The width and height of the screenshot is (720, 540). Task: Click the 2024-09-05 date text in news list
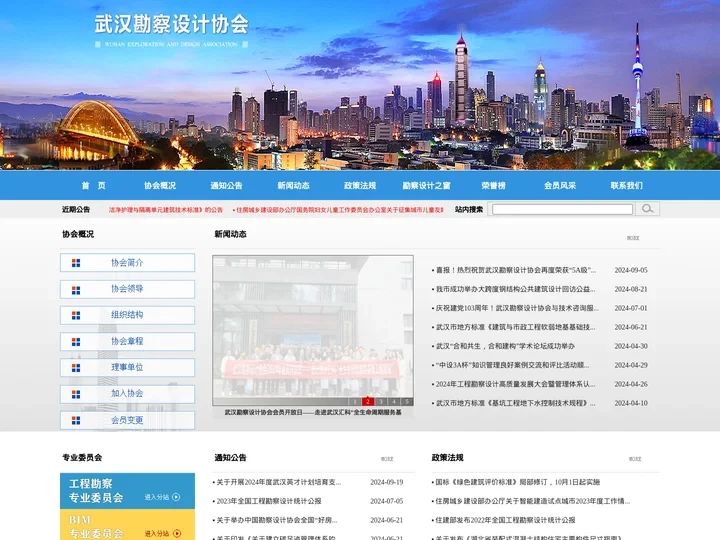pos(631,270)
